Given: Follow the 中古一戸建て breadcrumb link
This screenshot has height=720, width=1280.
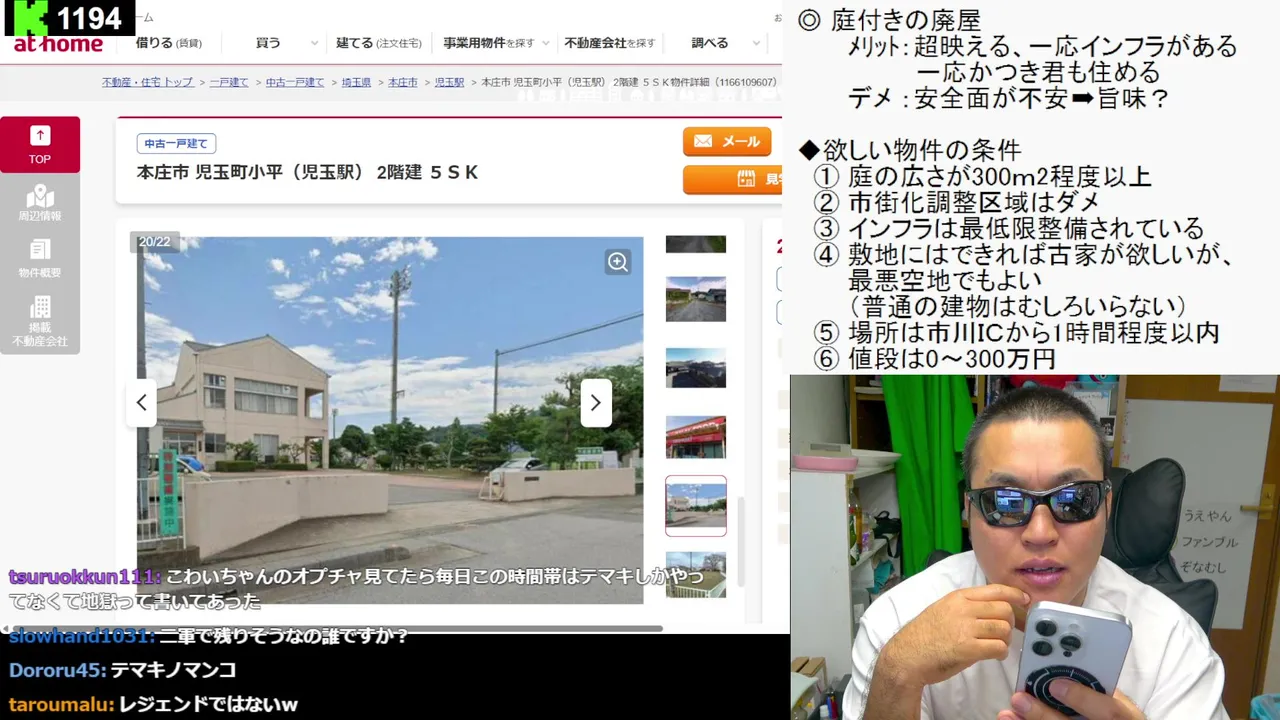Looking at the screenshot, I should tap(295, 82).
